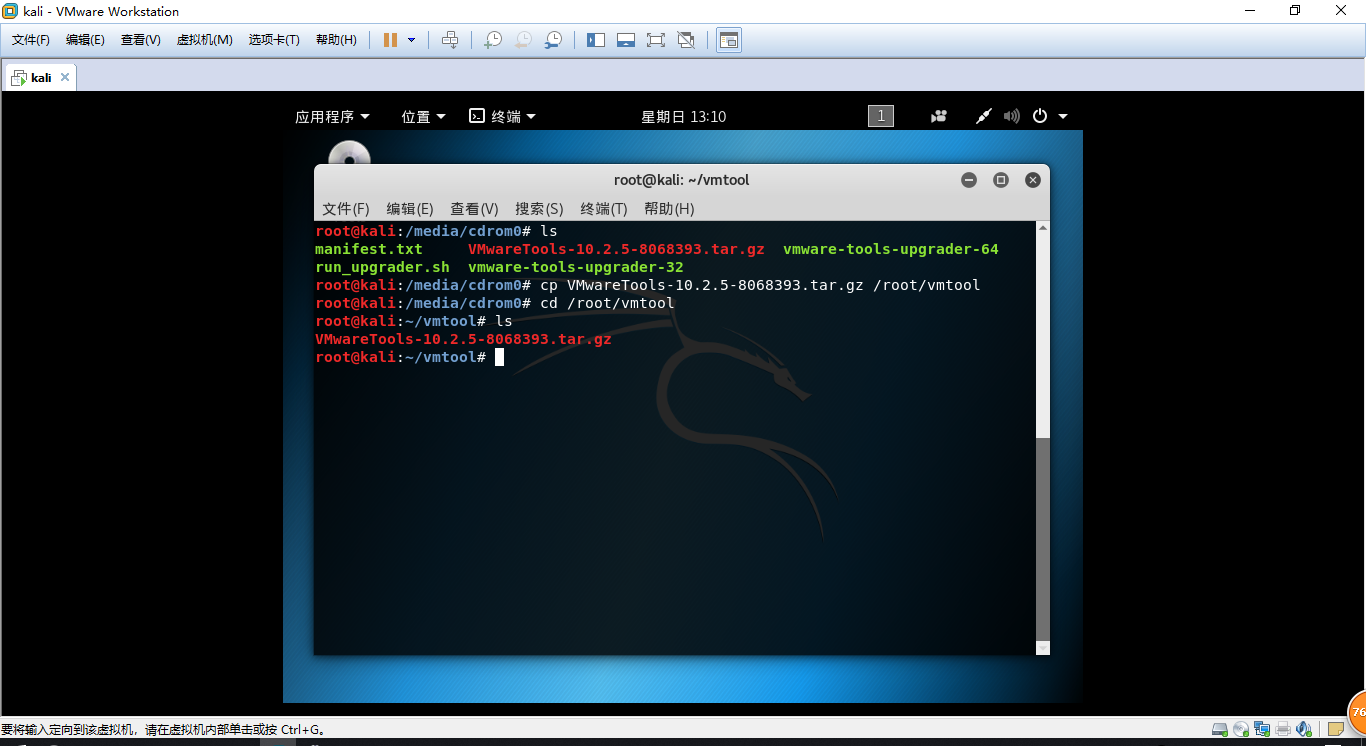Click the network adapter status icon
This screenshot has height=746, width=1366.
coord(1262,729)
